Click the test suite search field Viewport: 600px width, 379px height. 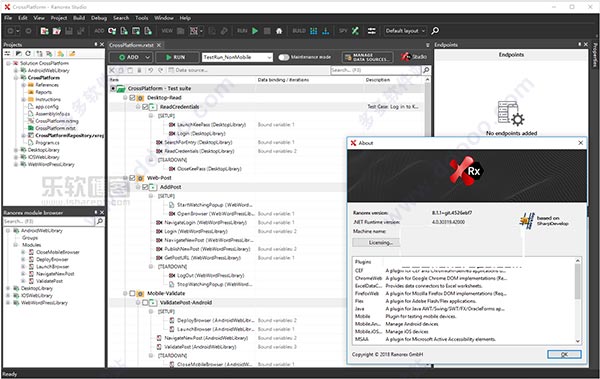376,70
